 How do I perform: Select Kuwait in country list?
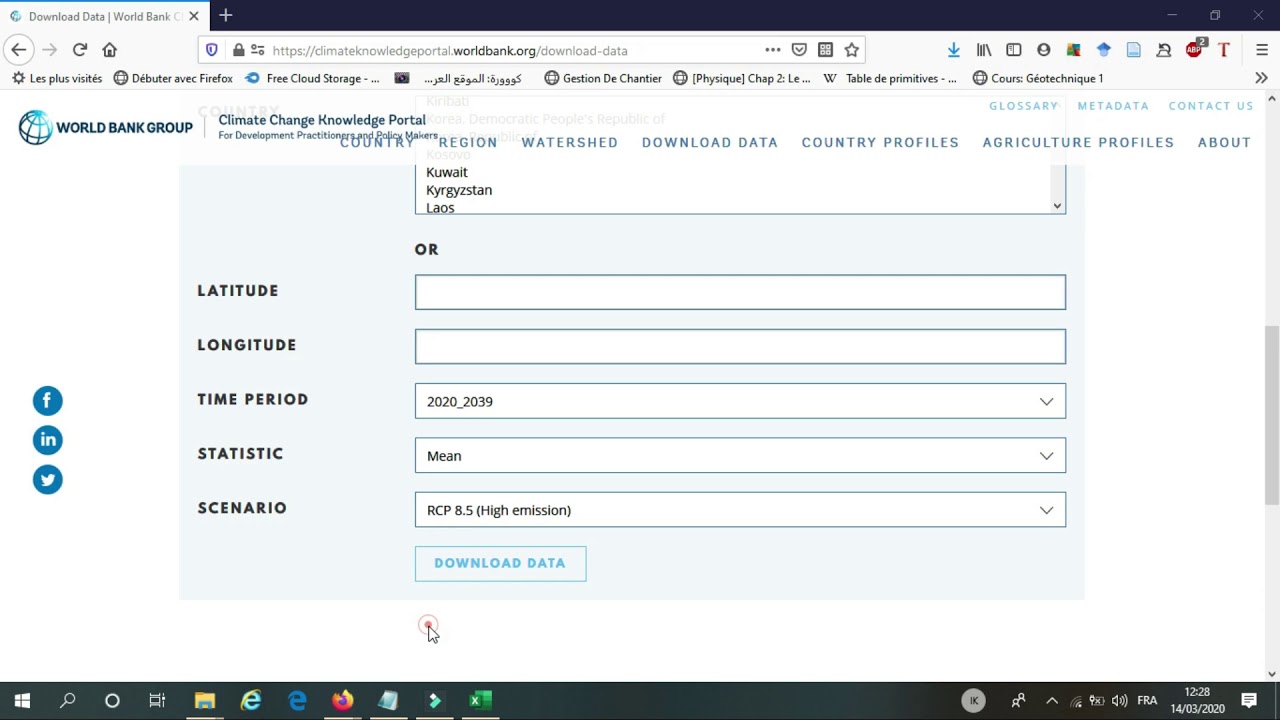pos(447,172)
